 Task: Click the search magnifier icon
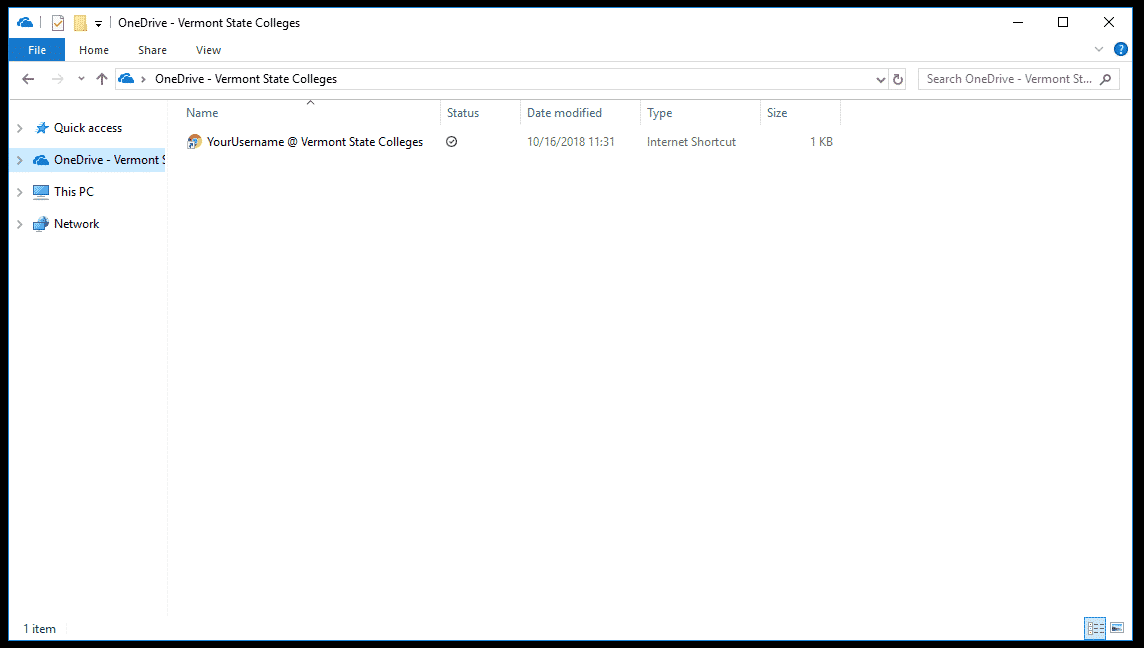(1106, 79)
